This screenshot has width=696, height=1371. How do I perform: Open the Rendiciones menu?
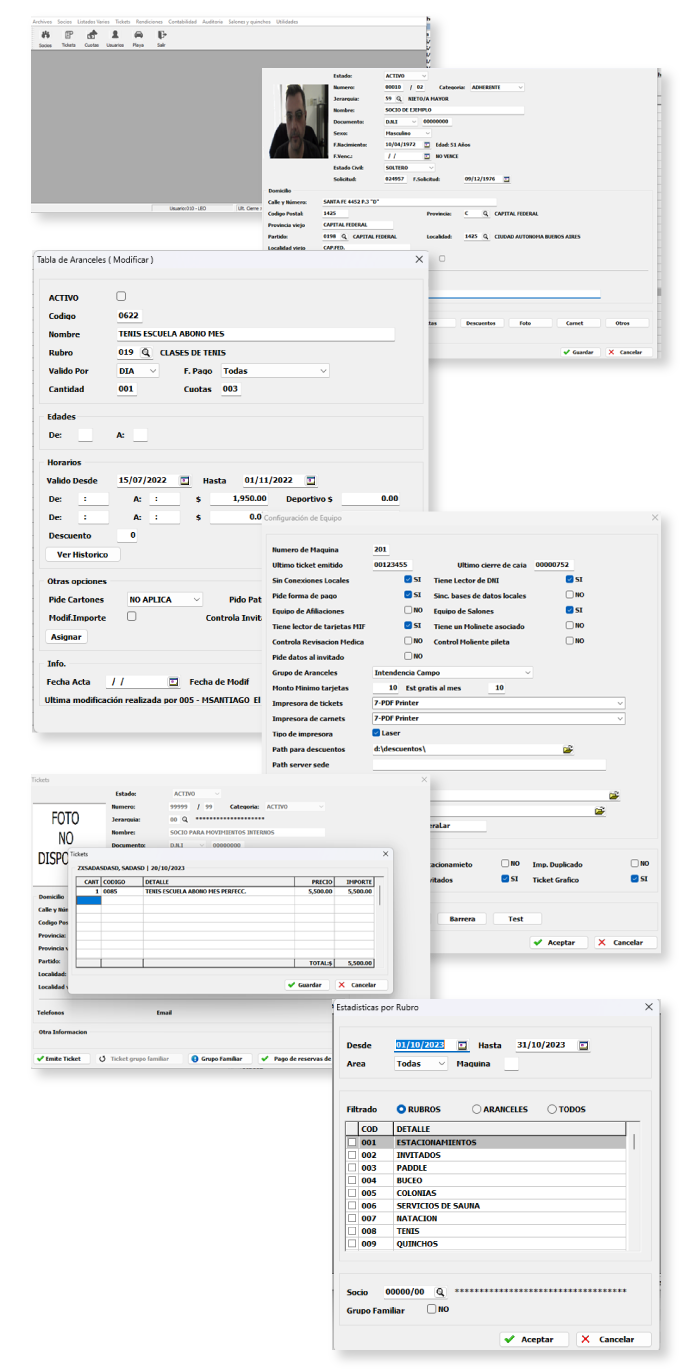click(149, 20)
